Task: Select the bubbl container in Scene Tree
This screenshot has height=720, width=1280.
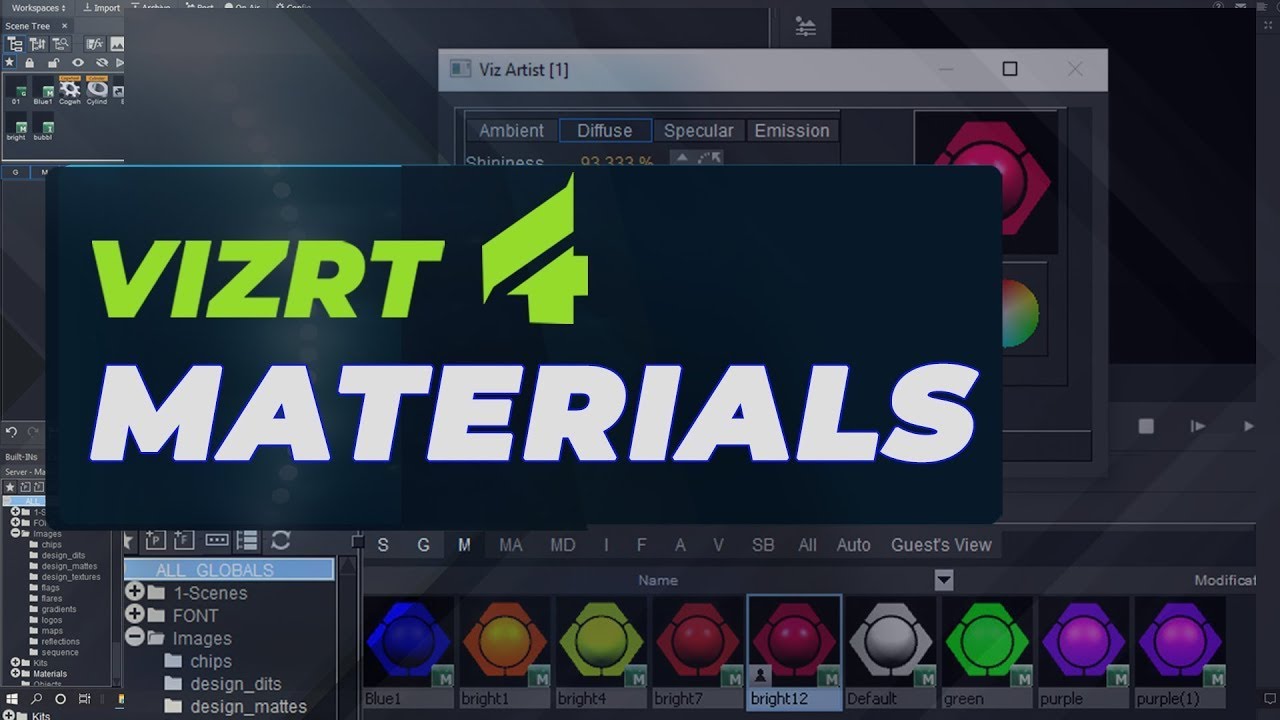Action: 43,128
